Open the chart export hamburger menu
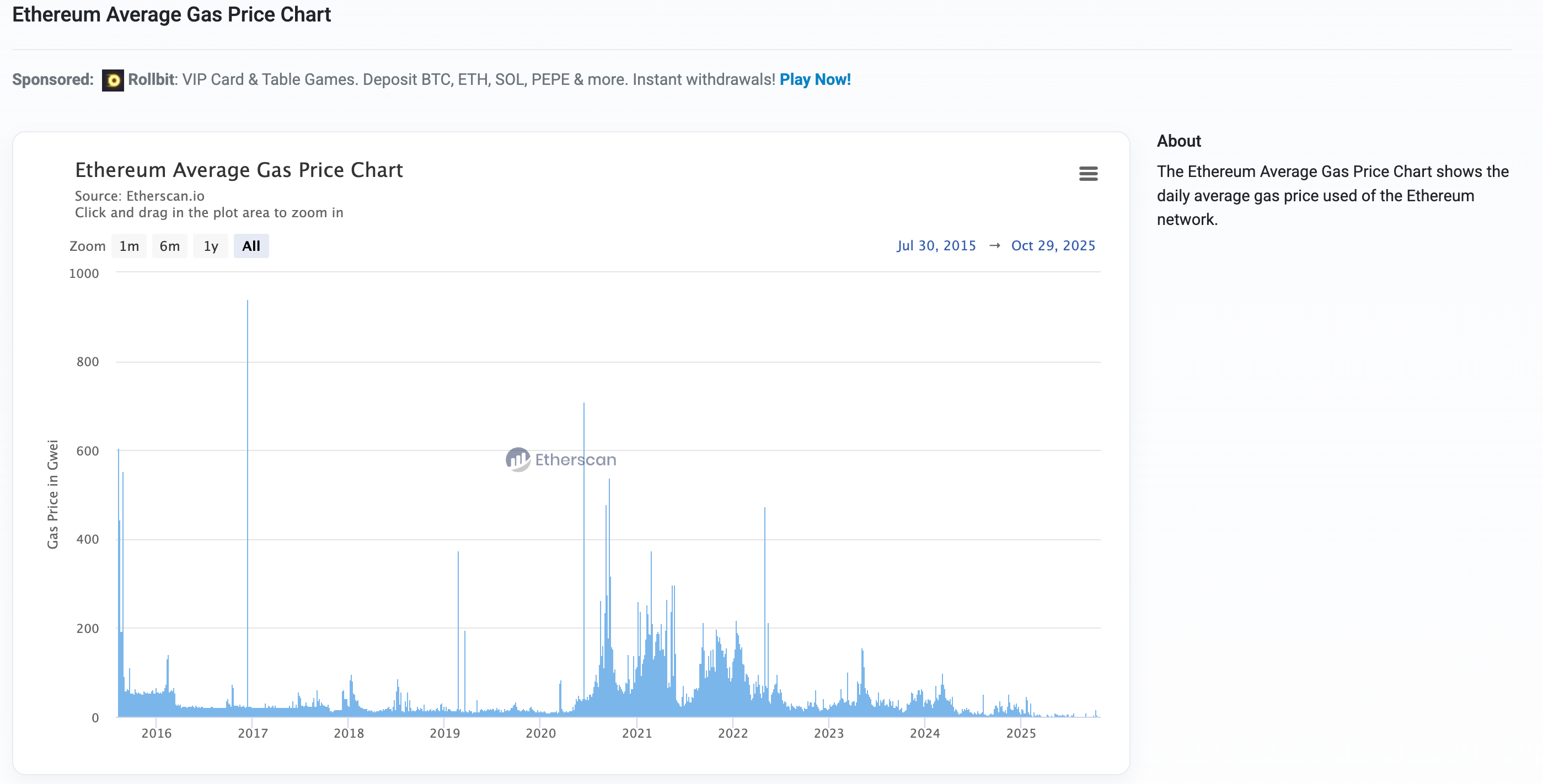The width and height of the screenshot is (1543, 784). 1090,174
